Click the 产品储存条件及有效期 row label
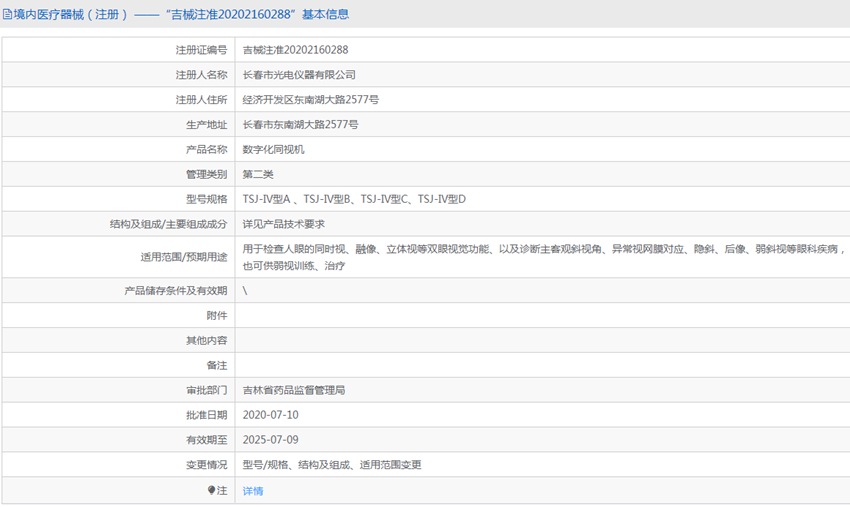Image resolution: width=850 pixels, height=507 pixels. 175,290
